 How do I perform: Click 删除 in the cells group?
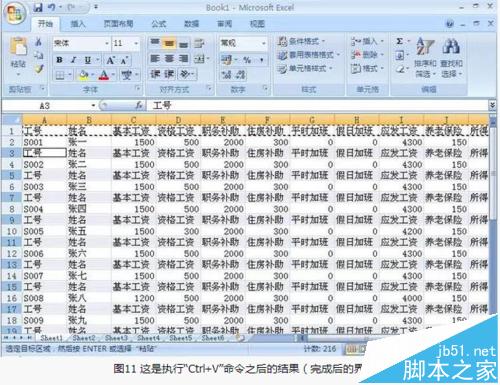[x=367, y=55]
